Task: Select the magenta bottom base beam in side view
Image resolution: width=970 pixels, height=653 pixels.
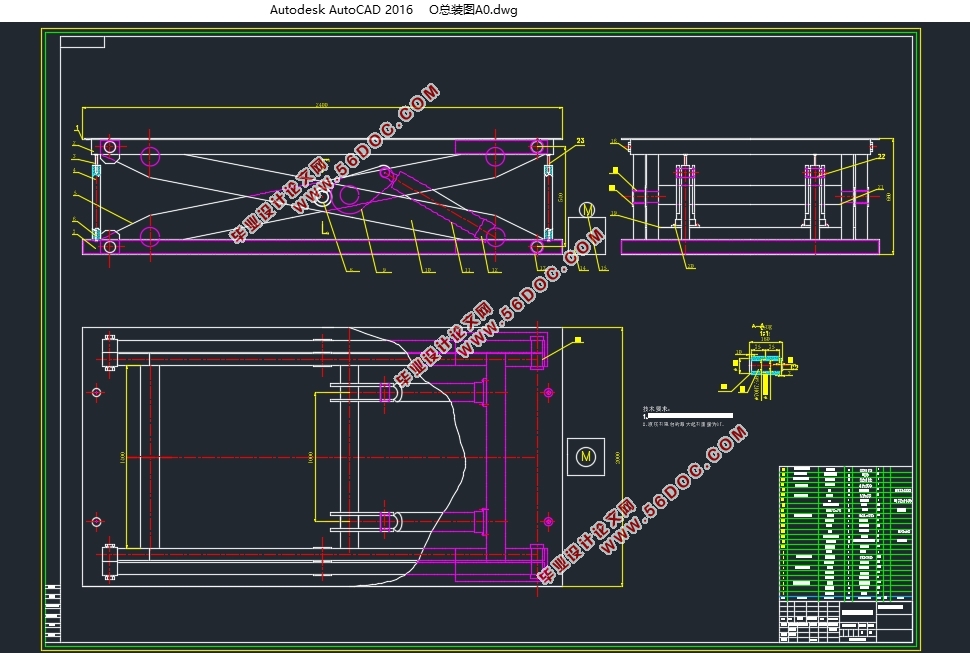Action: click(x=320, y=246)
